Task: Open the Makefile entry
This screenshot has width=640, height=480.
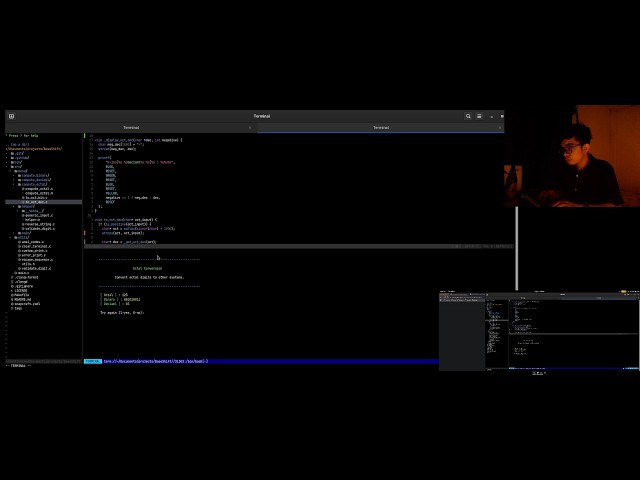Action: click(20, 295)
